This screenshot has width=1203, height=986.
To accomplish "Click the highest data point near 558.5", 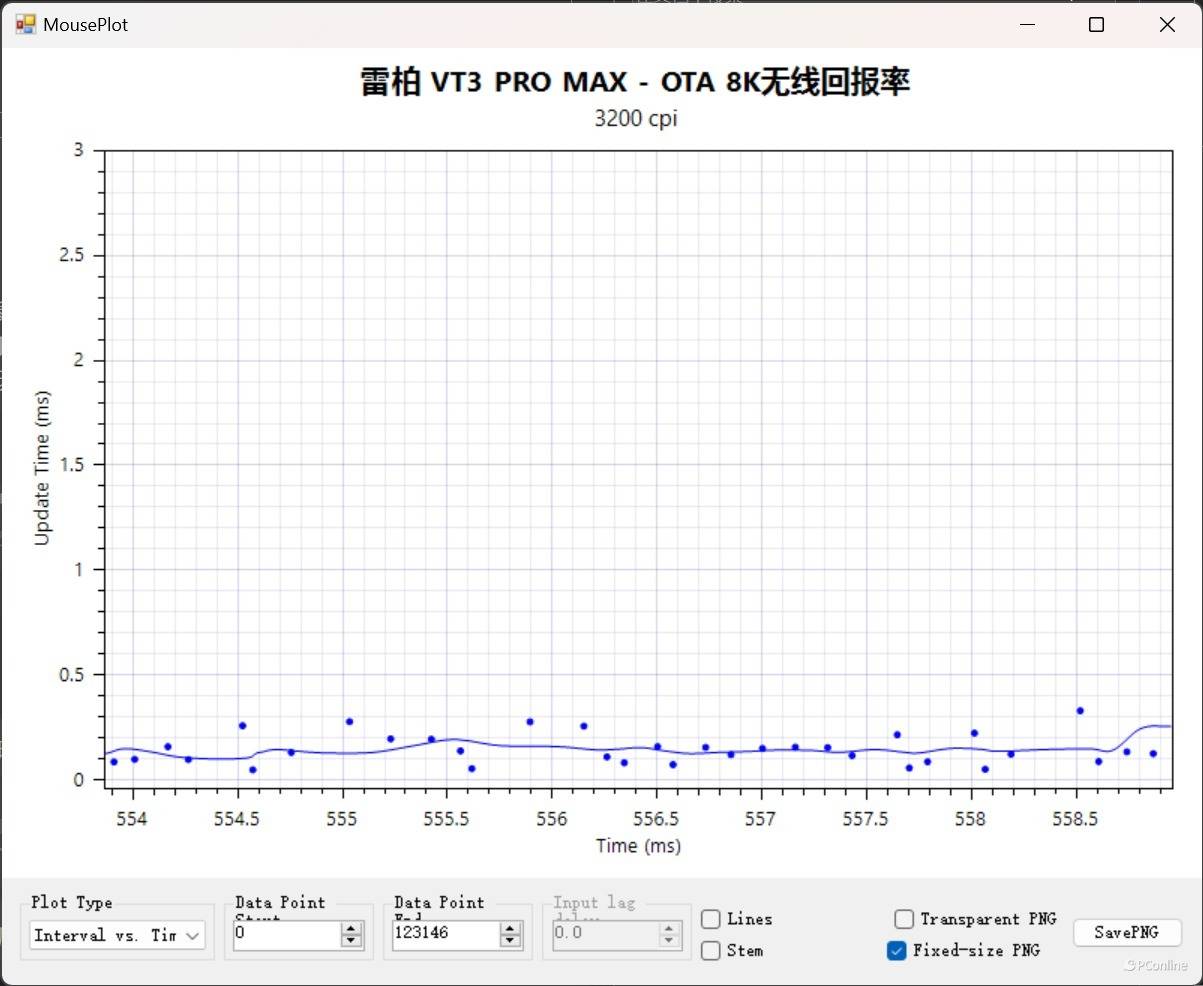I will point(1080,711).
